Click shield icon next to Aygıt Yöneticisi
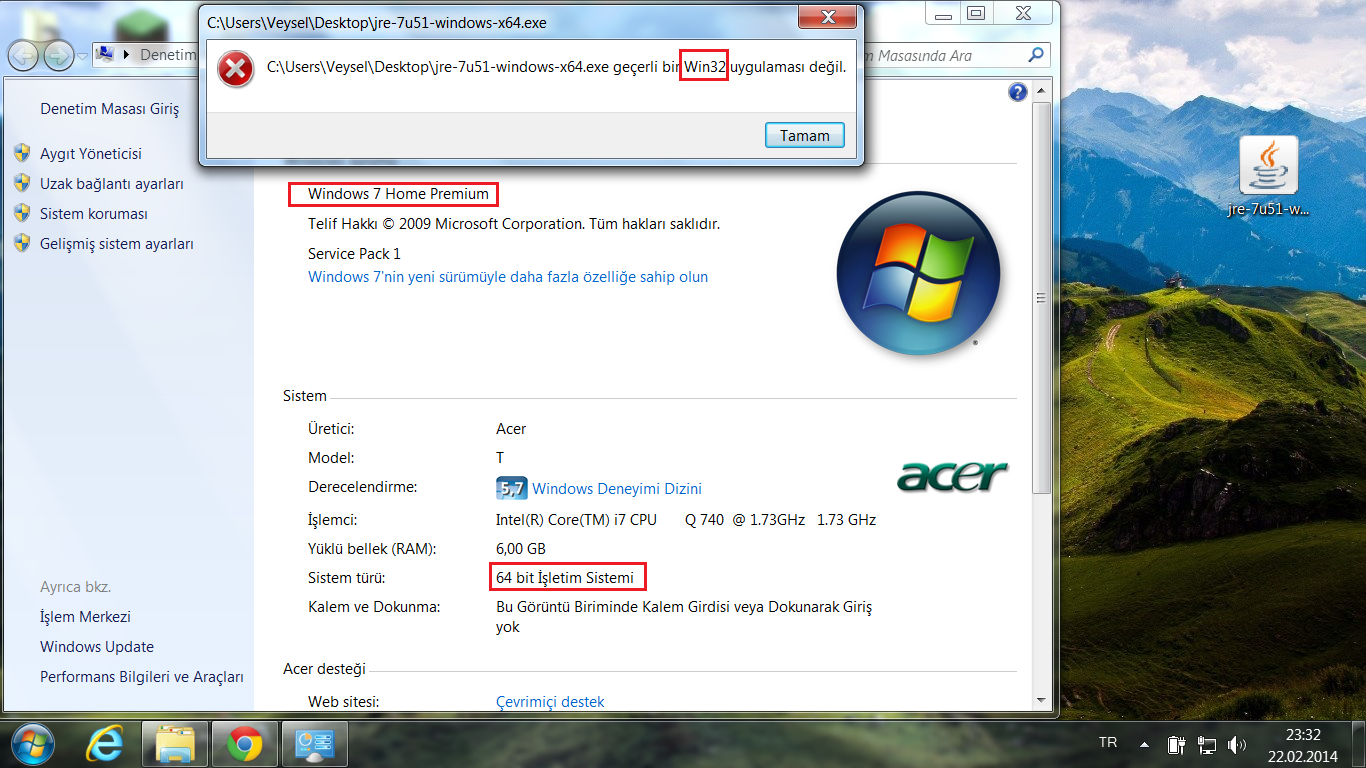 click(22, 153)
